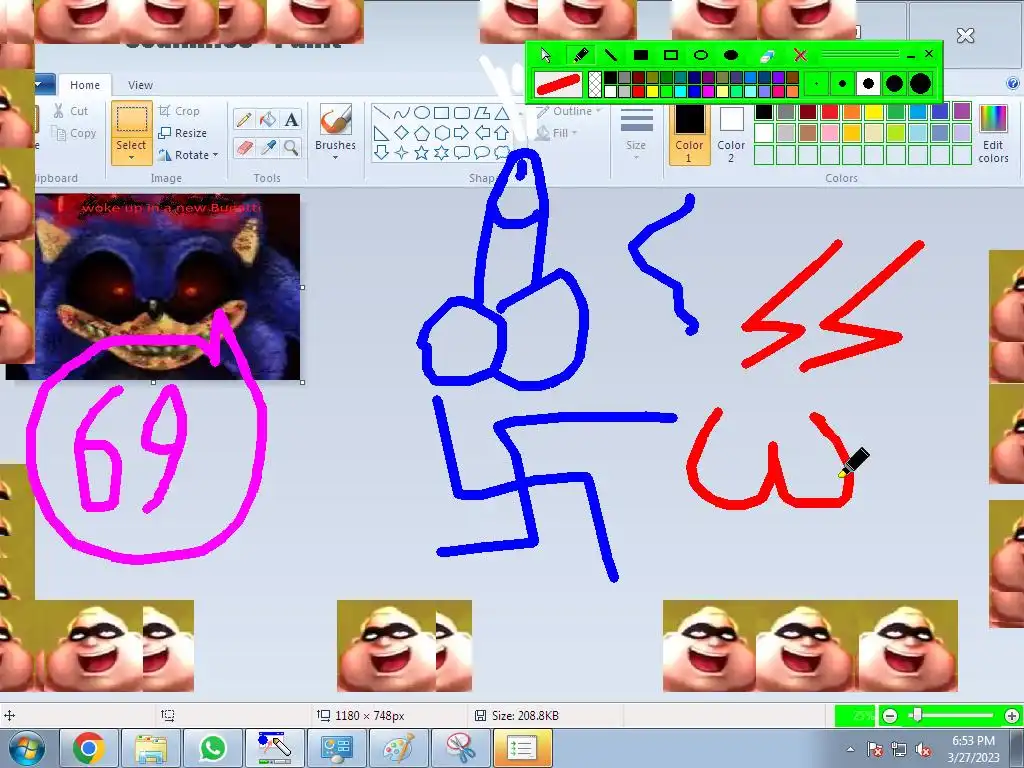Choose the Rectangle shape in Shapes gallery
This screenshot has height=768, width=1024.
pos(441,113)
